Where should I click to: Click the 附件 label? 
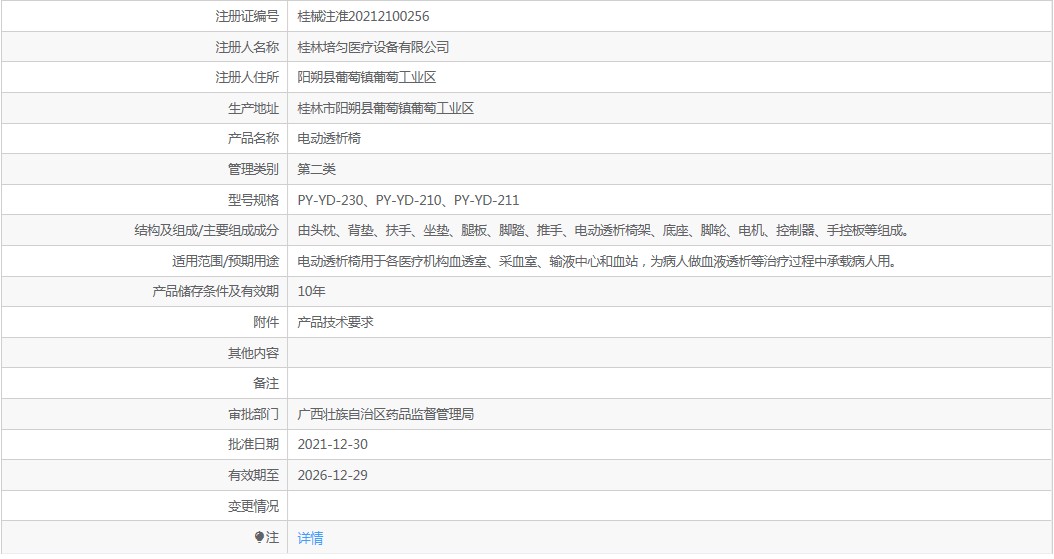pyautogui.click(x=266, y=322)
